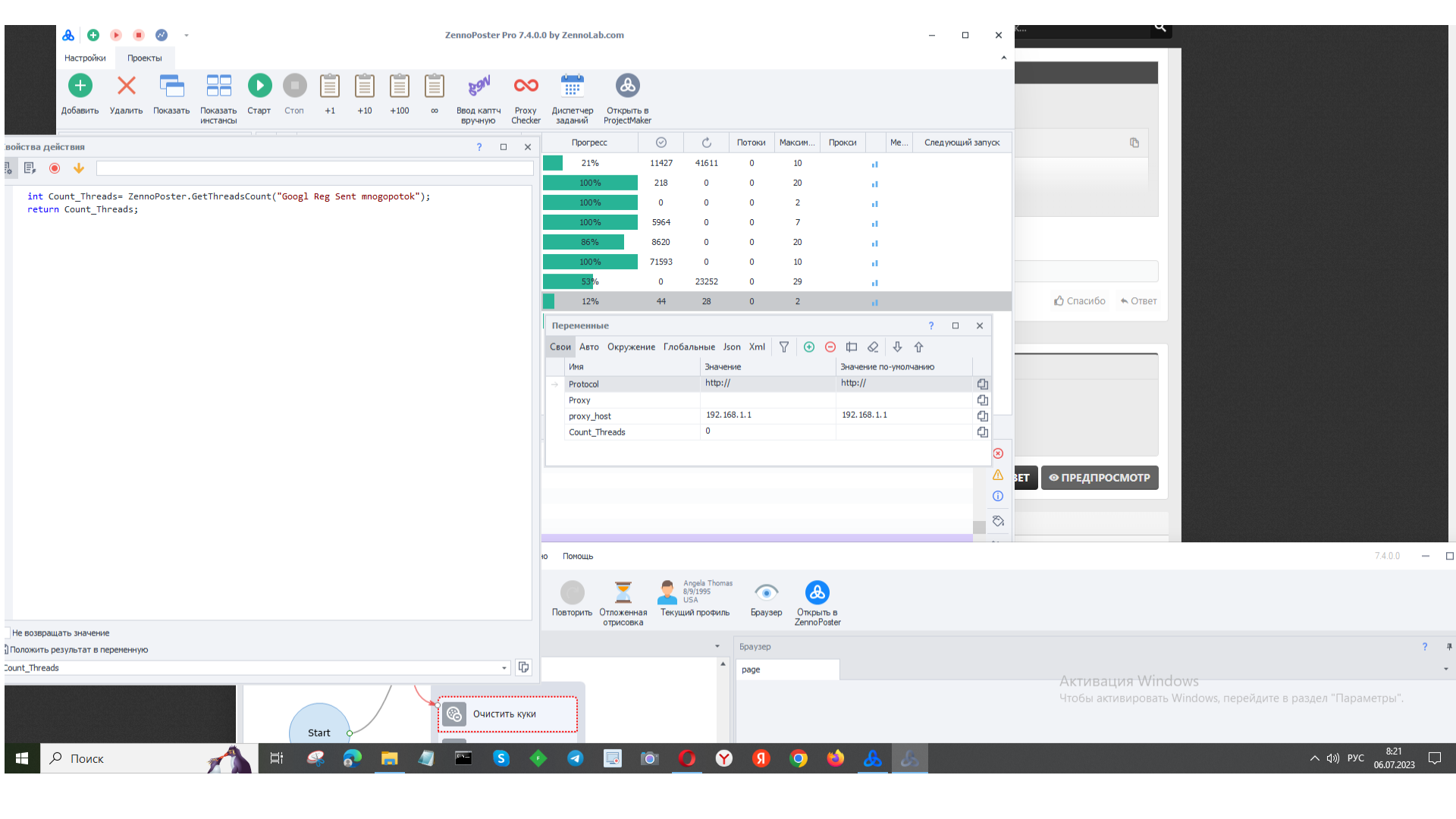Viewport: 1456px width, 819px height.
Task: Open Count_Threads variable dropdown
Action: coord(504,668)
